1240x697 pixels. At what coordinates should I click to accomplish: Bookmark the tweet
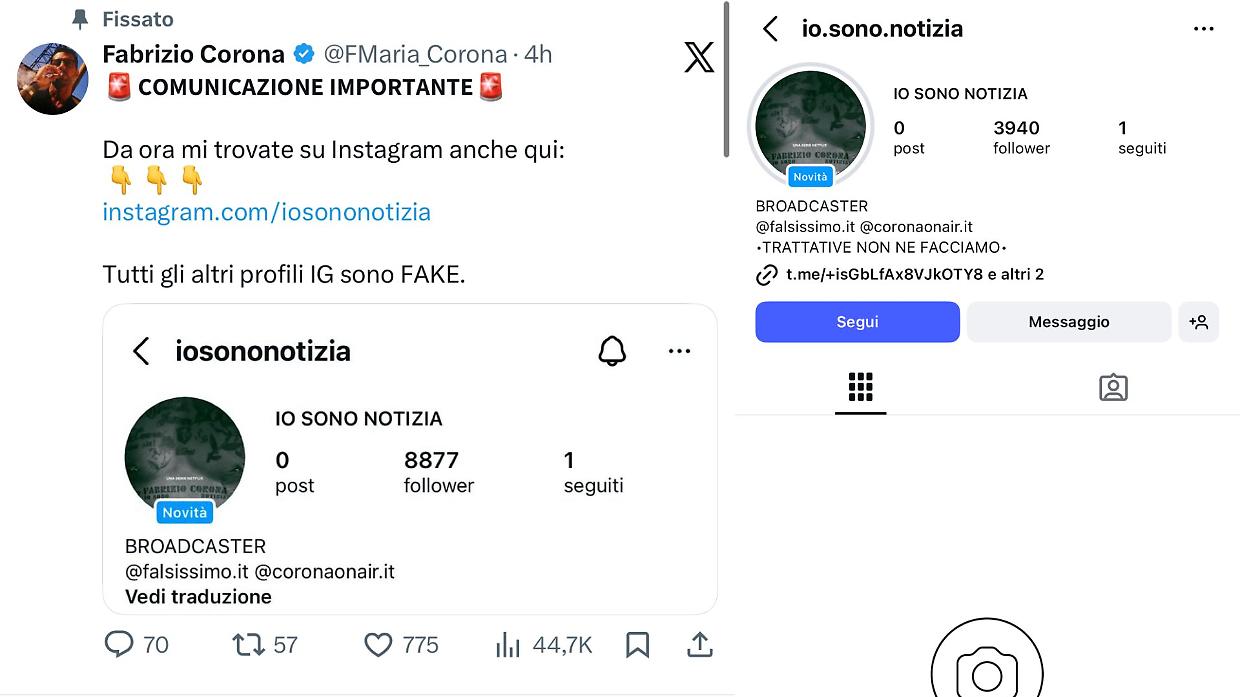(x=638, y=644)
